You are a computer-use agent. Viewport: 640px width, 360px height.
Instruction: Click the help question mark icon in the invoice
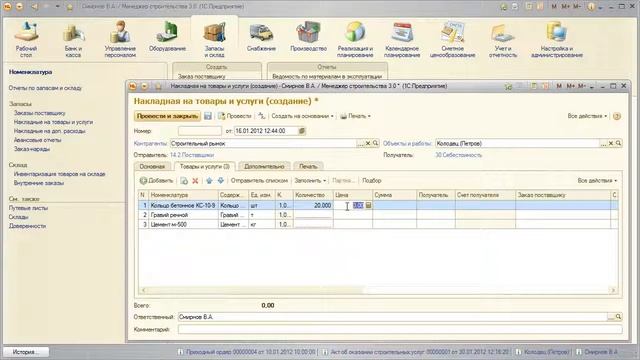pyautogui.click(x=617, y=116)
